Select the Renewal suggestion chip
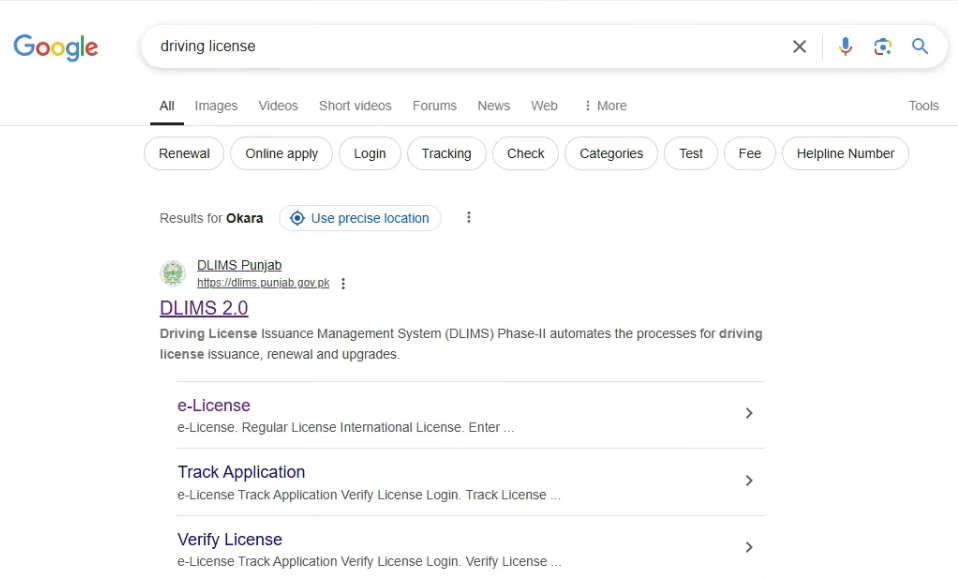This screenshot has width=958, height=578. click(184, 154)
